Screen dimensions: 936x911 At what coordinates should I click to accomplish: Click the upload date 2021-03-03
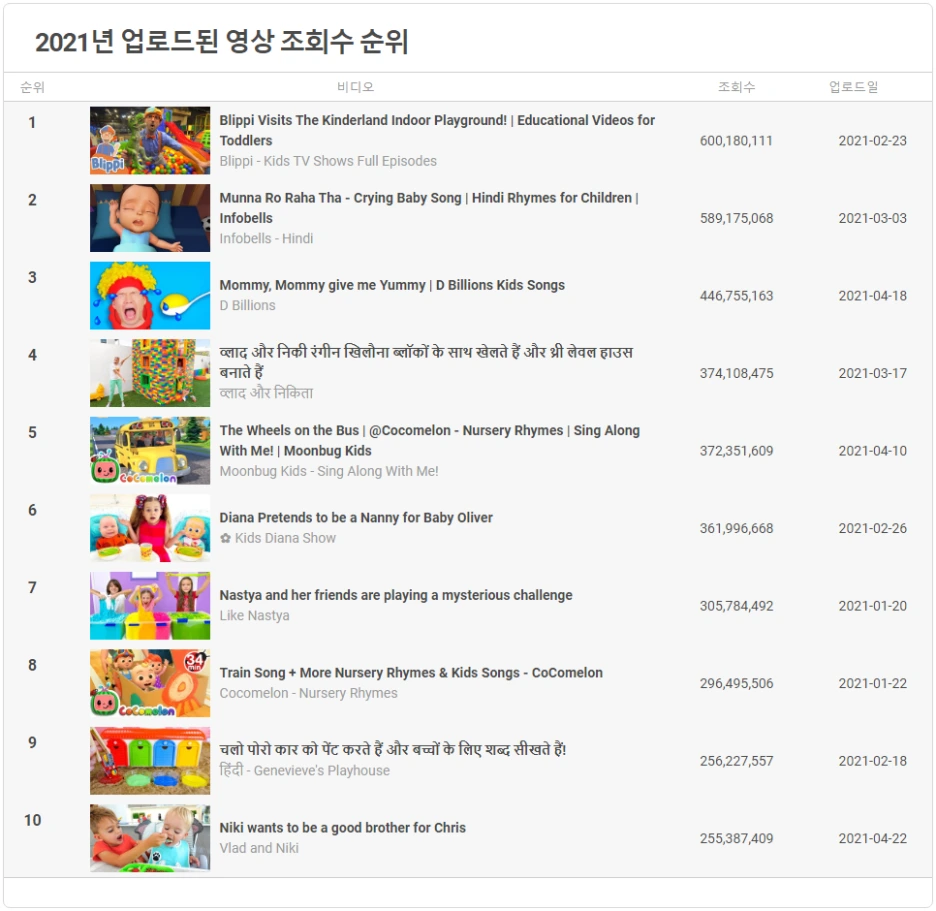(x=872, y=218)
